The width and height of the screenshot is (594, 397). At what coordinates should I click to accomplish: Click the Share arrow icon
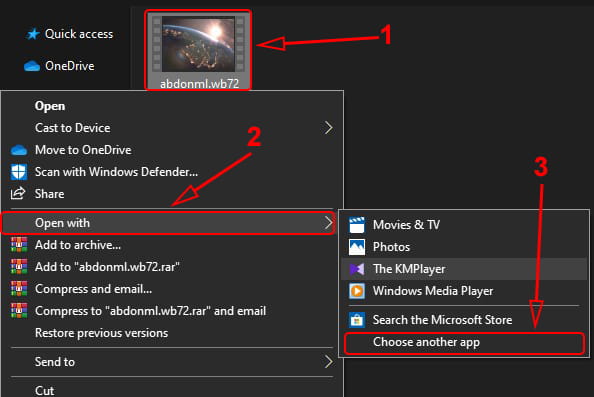tap(18, 194)
